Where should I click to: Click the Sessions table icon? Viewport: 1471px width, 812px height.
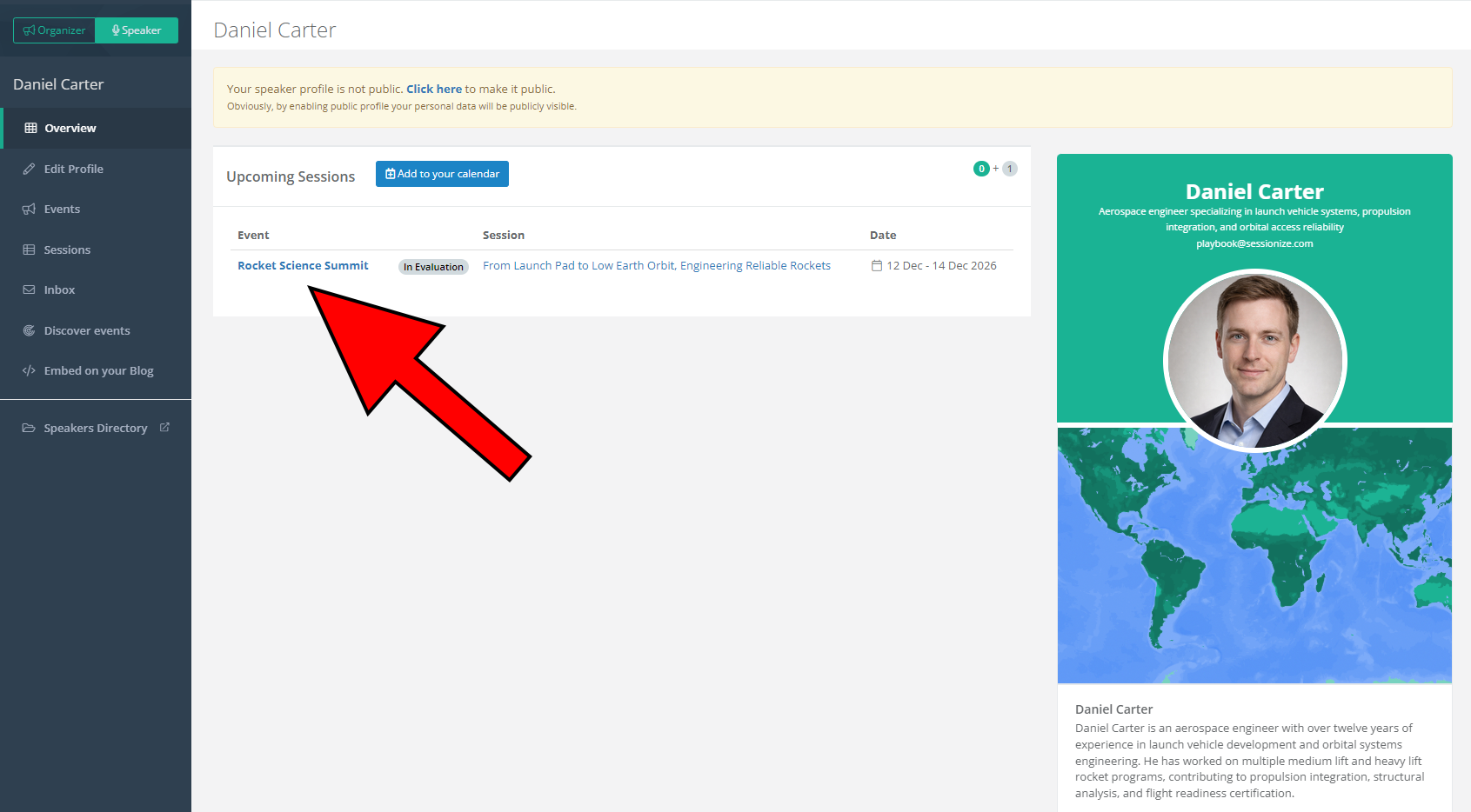tap(29, 250)
